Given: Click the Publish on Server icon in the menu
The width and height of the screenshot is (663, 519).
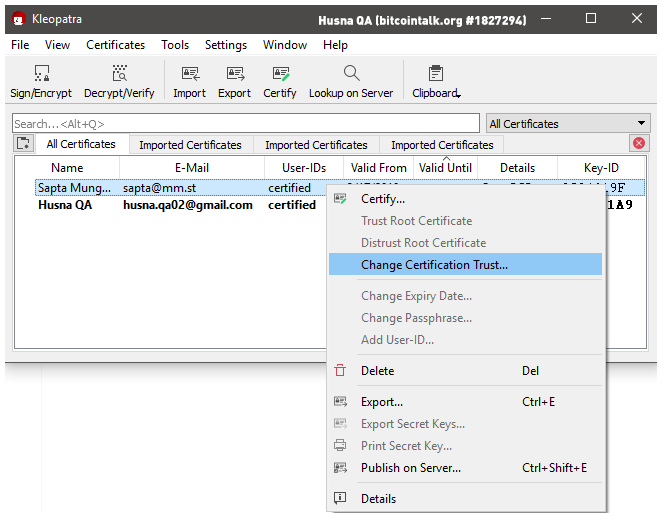Looking at the screenshot, I should 340,467.
